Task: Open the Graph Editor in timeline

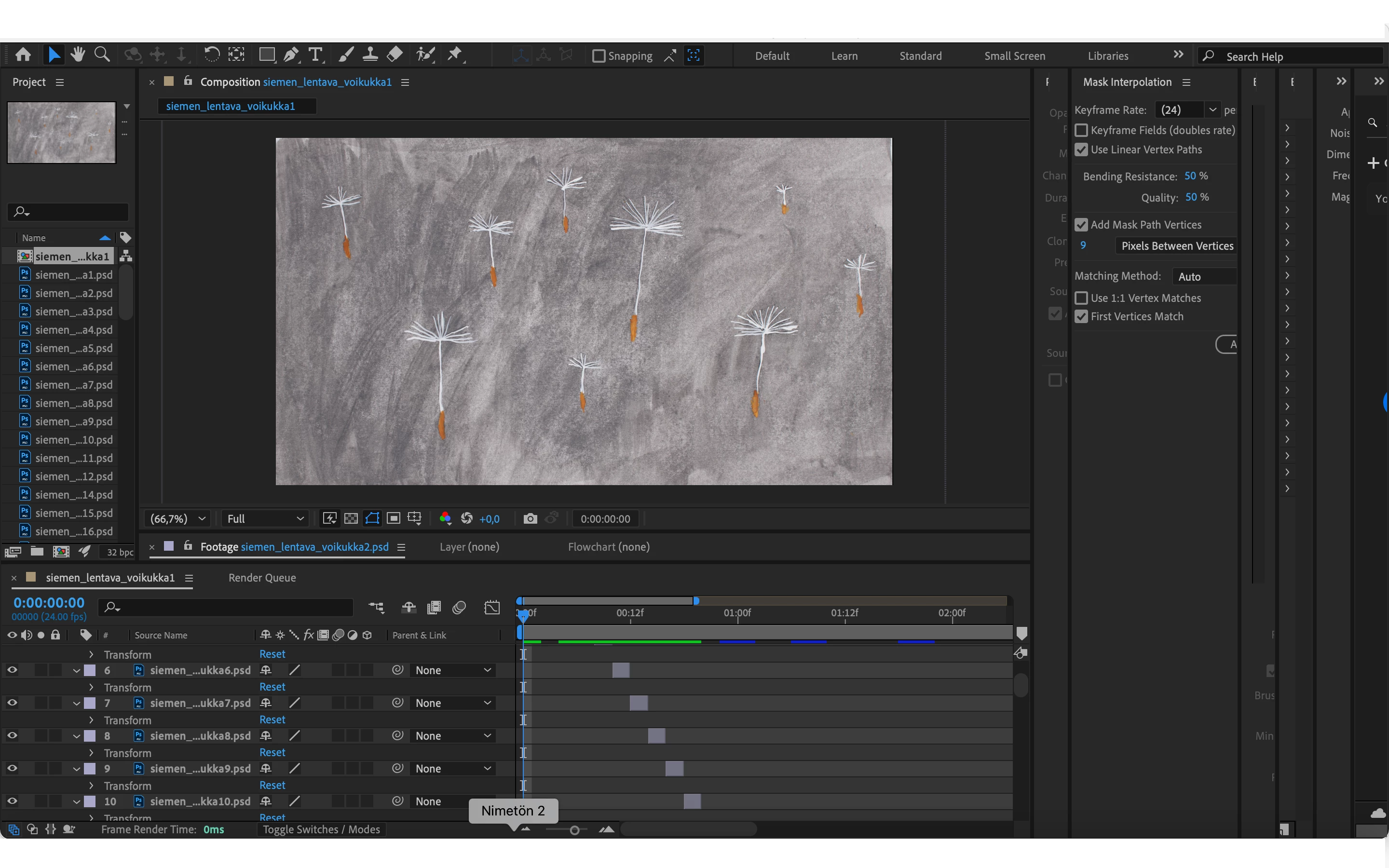Action: tap(492, 608)
